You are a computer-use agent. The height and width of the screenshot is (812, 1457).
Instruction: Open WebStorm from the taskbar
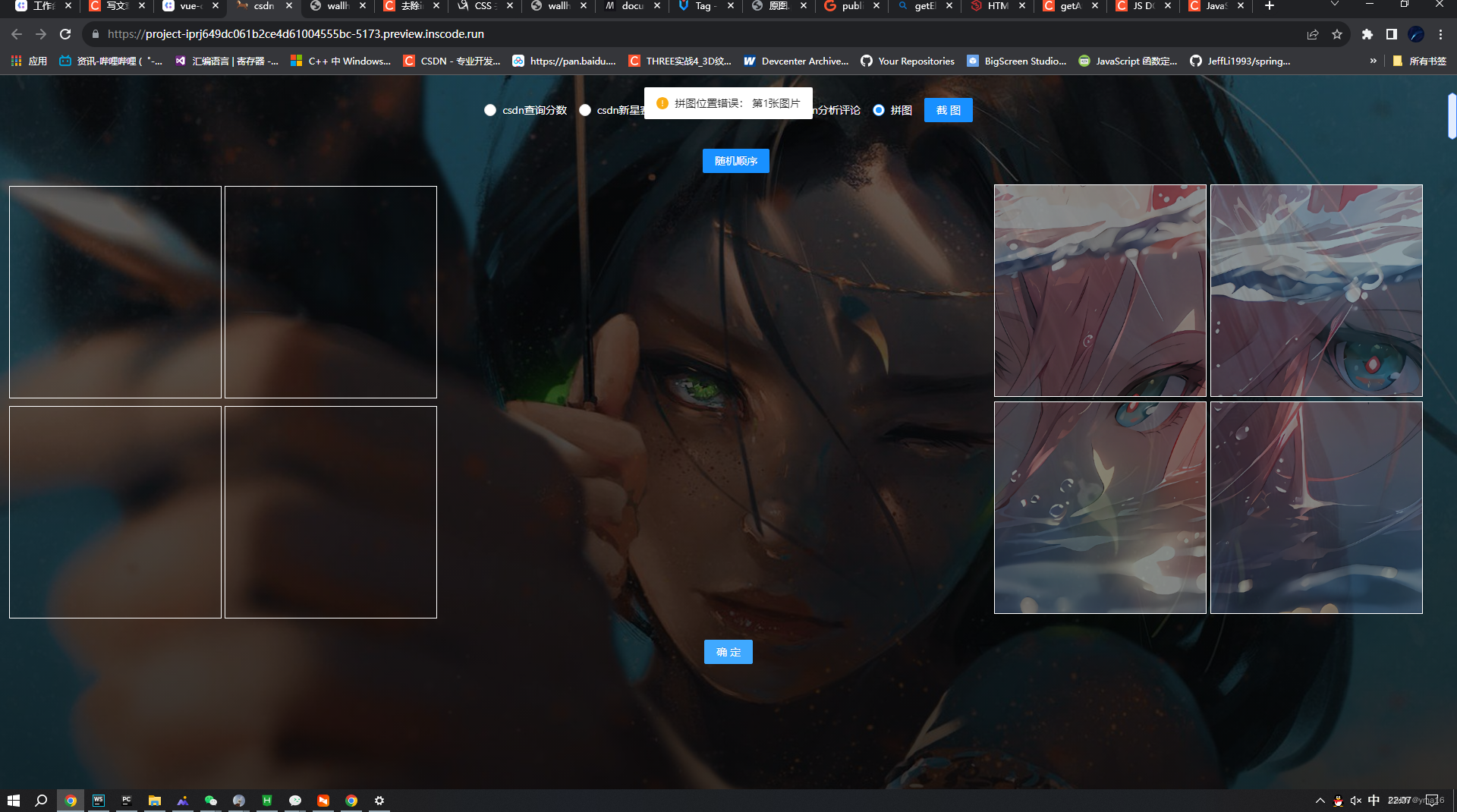point(99,800)
